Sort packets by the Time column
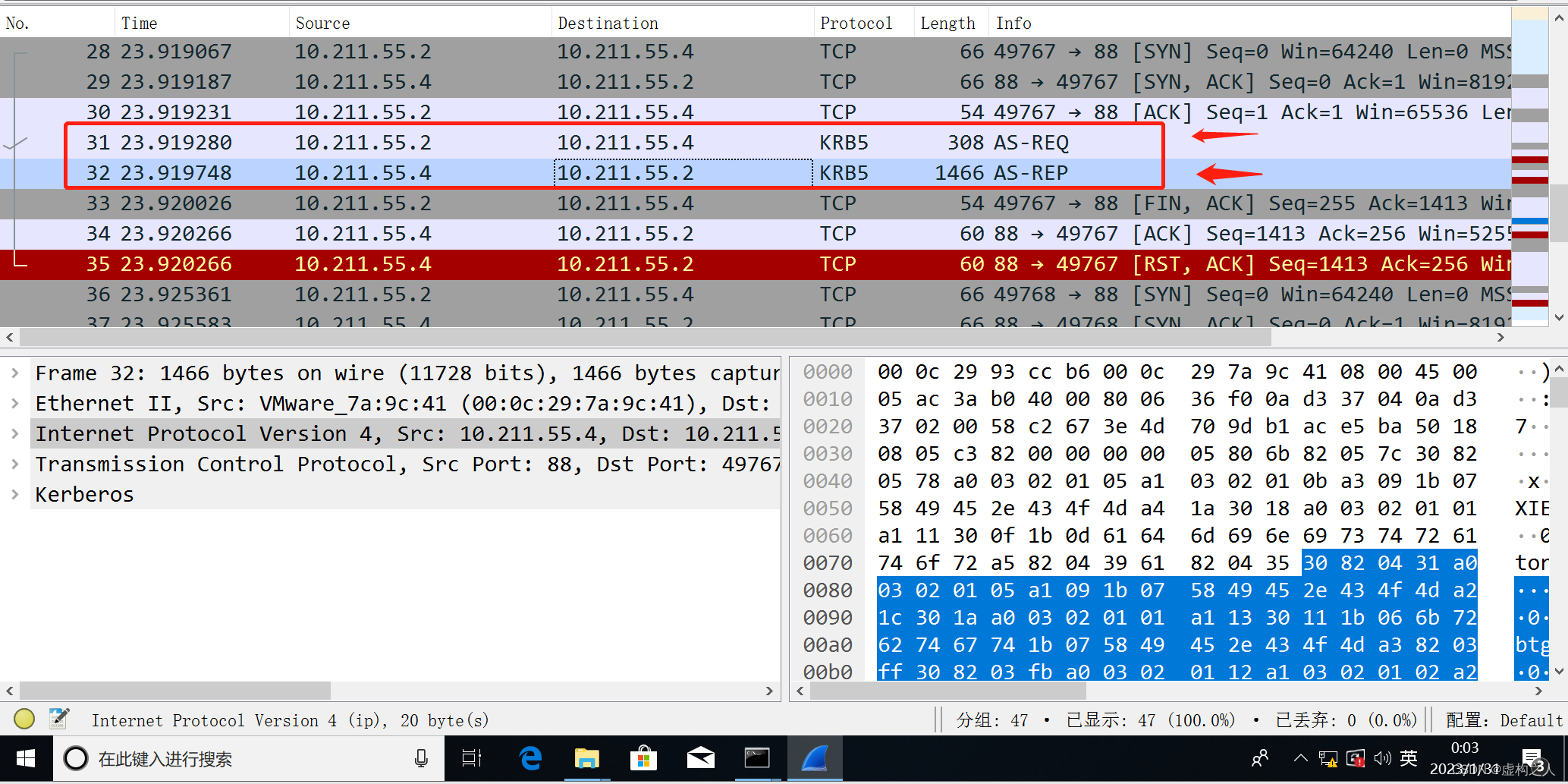Image resolution: width=1568 pixels, height=784 pixels. [202, 23]
